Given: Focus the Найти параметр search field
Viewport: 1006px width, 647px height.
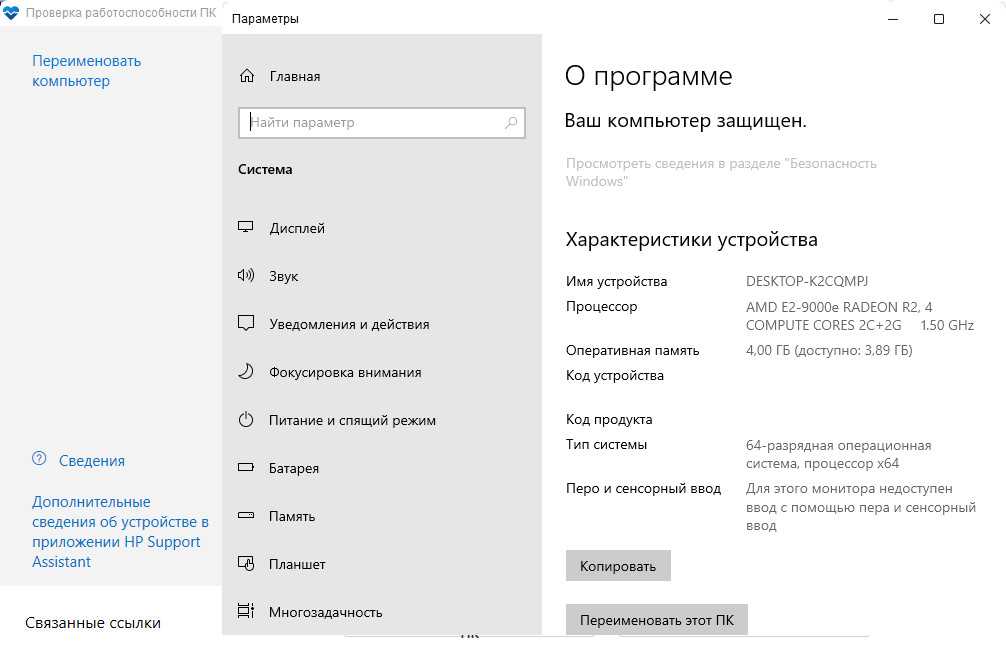Looking at the screenshot, I should click(370, 123).
